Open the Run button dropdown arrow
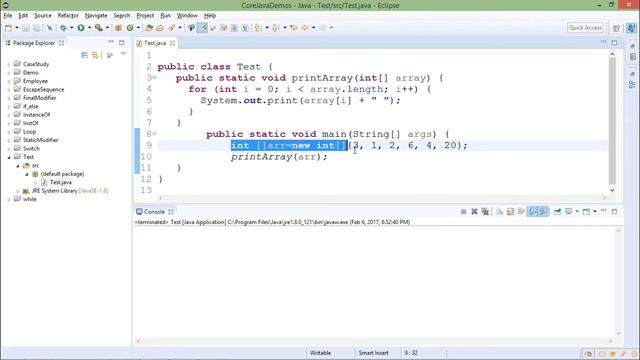 pyautogui.click(x=89, y=28)
